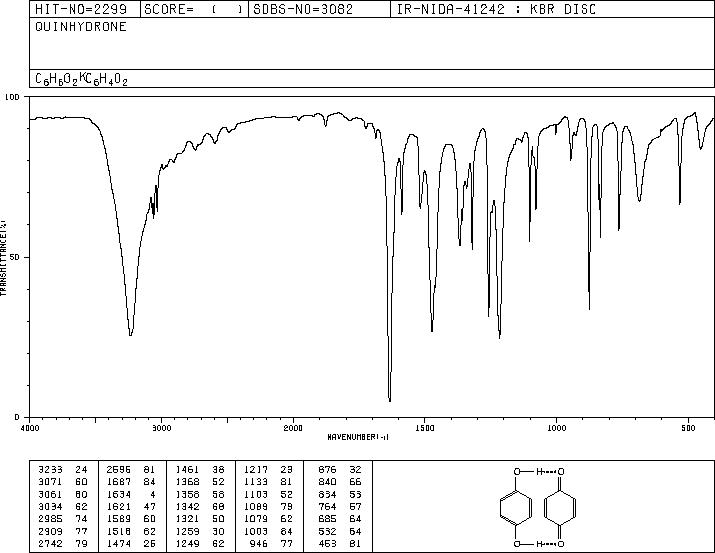Click peak value 3071 in the table
The image size is (715, 553).
point(51,482)
